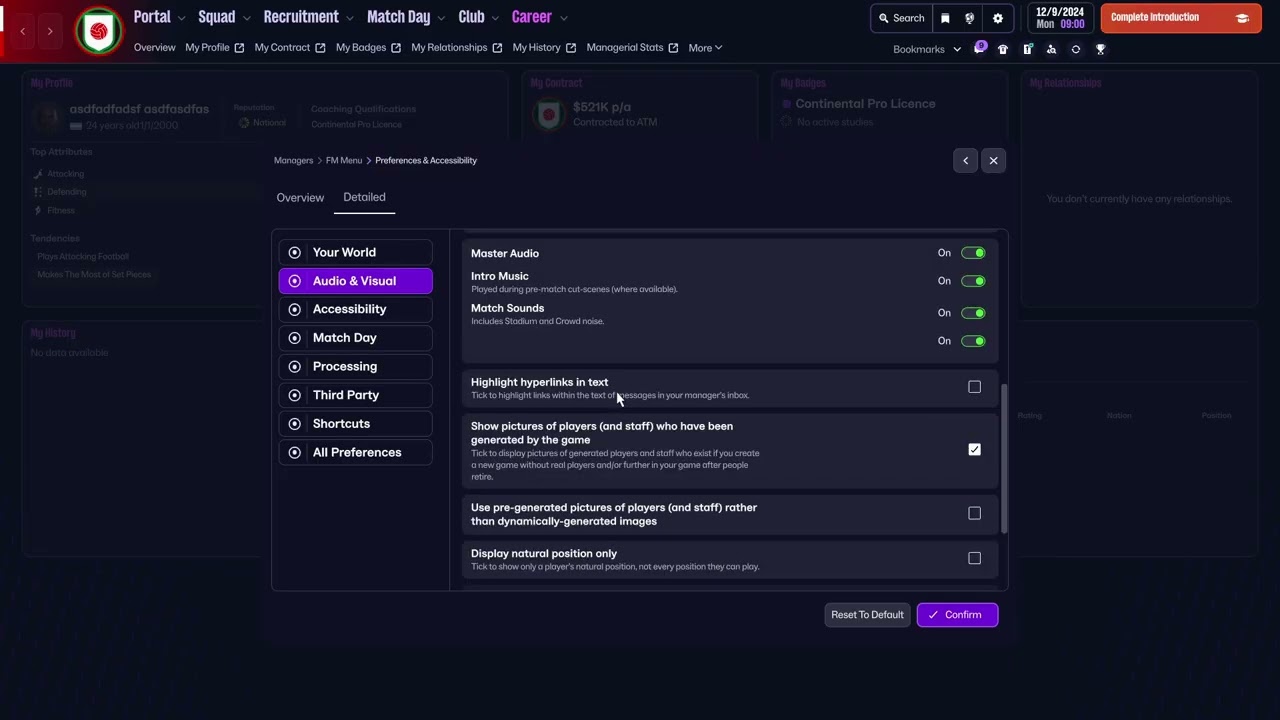Click the bookmark icon next to Search
The height and width of the screenshot is (720, 1280).
point(945,18)
